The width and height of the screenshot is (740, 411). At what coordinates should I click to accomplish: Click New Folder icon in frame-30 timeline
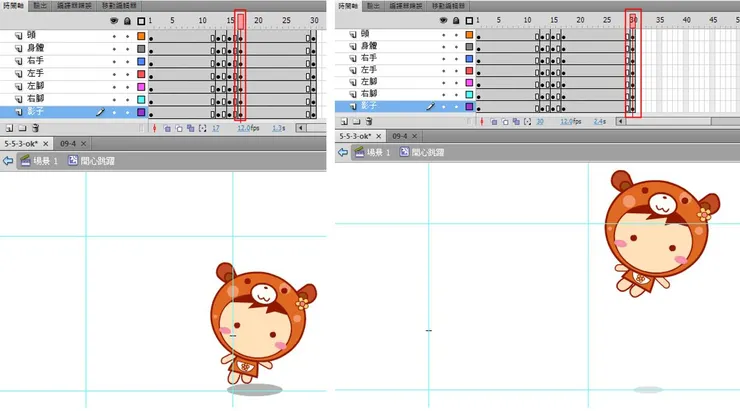tap(356, 121)
